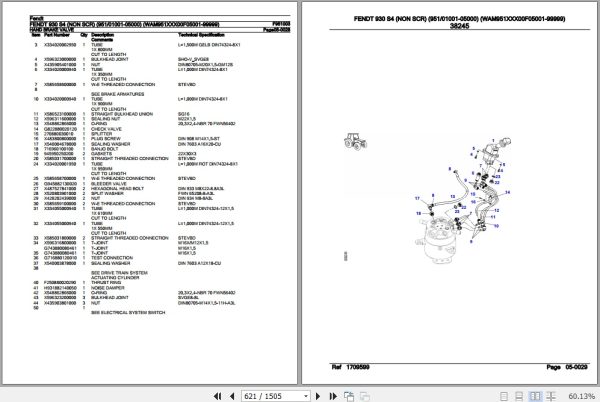Select the SEALING NUT part description
Image resolution: width=600 pixels, height=402 pixels.
[106, 119]
